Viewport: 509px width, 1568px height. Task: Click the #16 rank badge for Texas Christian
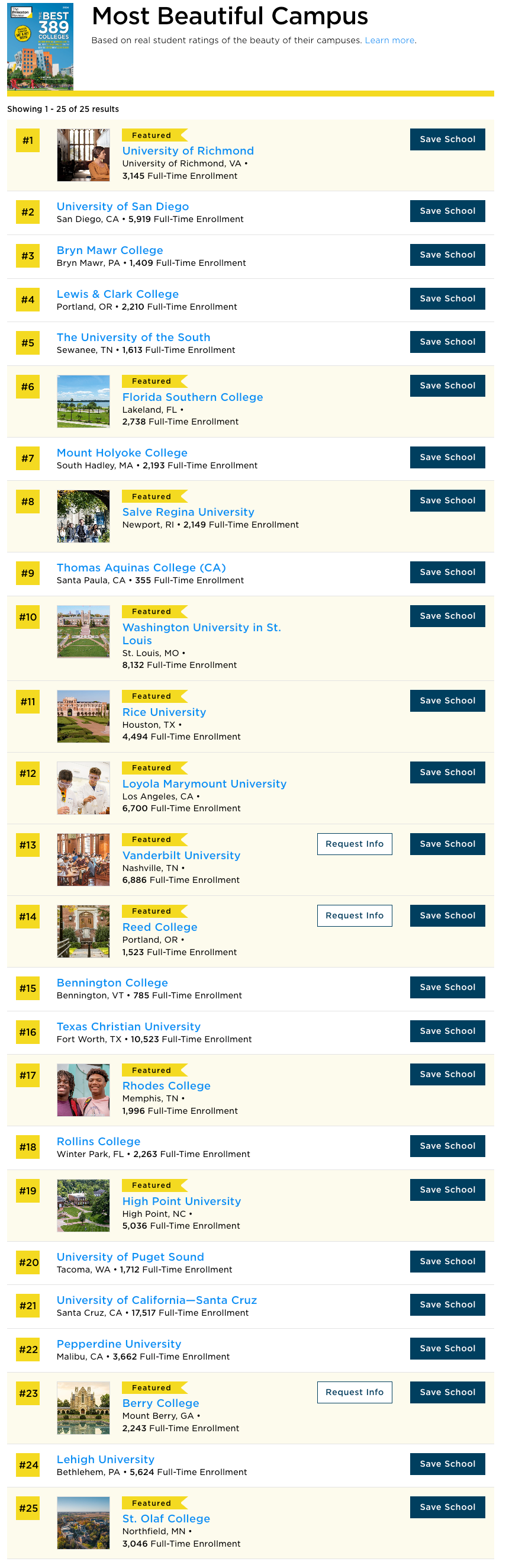click(x=28, y=1032)
